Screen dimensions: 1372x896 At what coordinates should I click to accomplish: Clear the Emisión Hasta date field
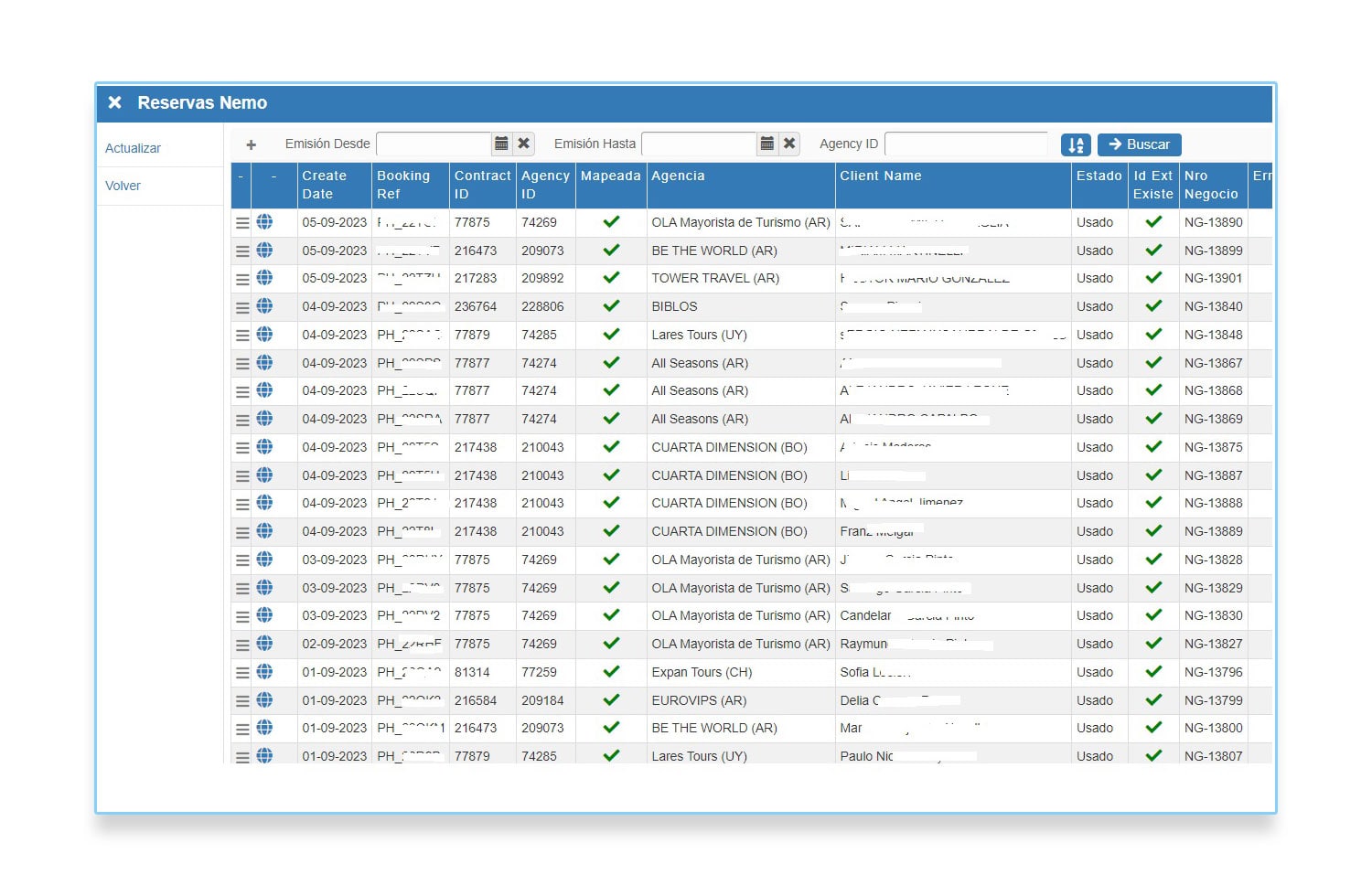(x=789, y=144)
